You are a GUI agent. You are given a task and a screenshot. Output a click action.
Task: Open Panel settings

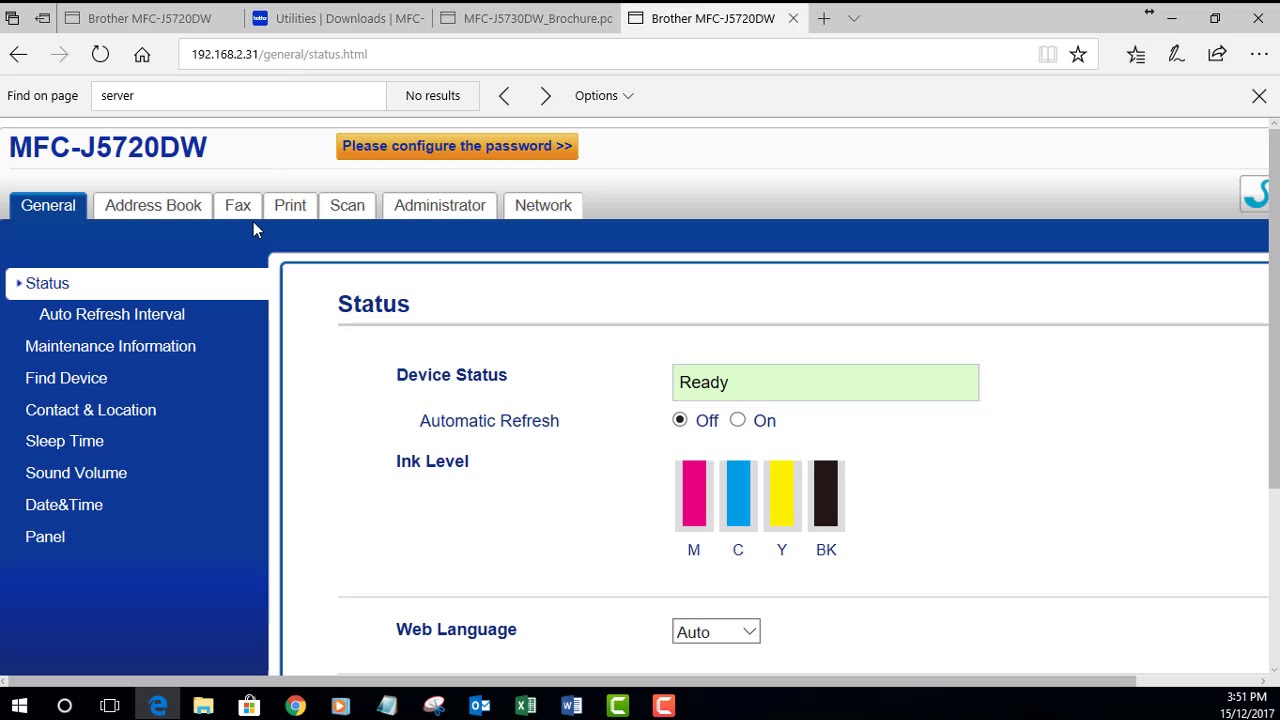click(x=45, y=537)
